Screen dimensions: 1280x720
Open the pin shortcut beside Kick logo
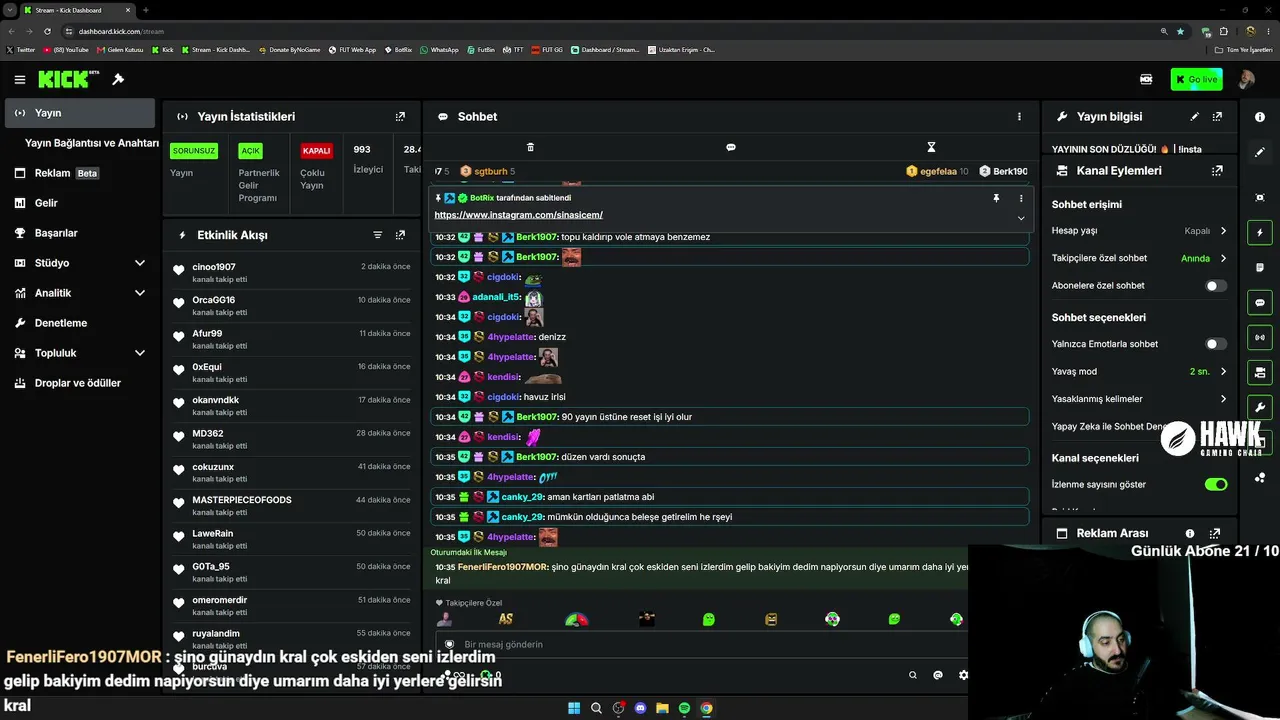[118, 79]
